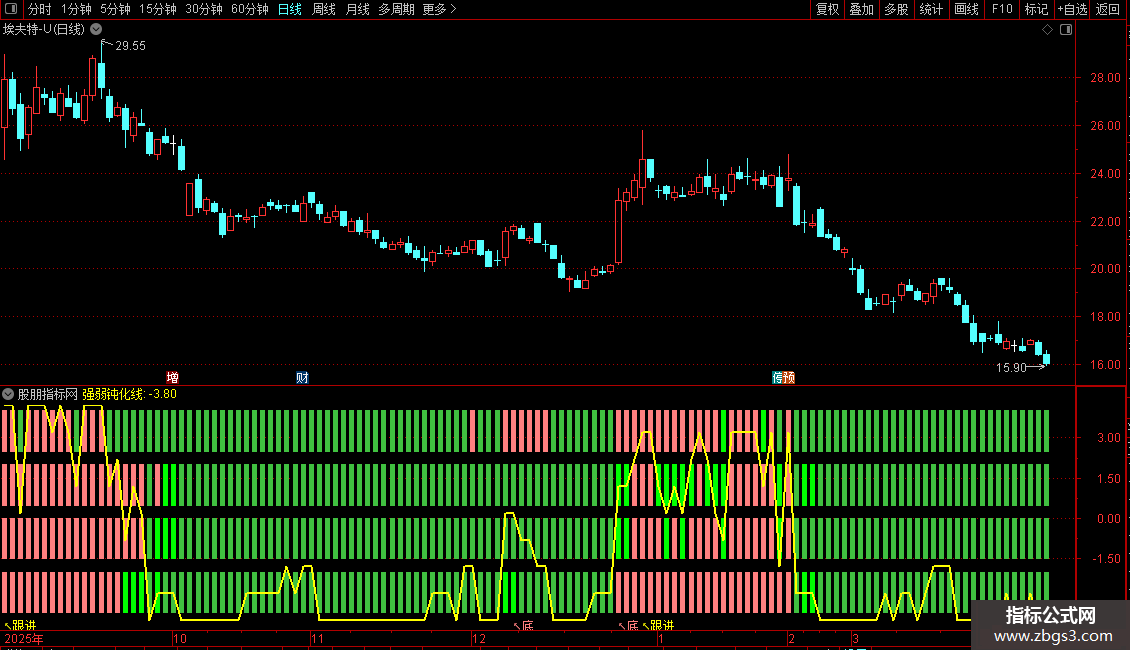Select the 15分钟 period tab
The width and height of the screenshot is (1130, 650).
157,9
